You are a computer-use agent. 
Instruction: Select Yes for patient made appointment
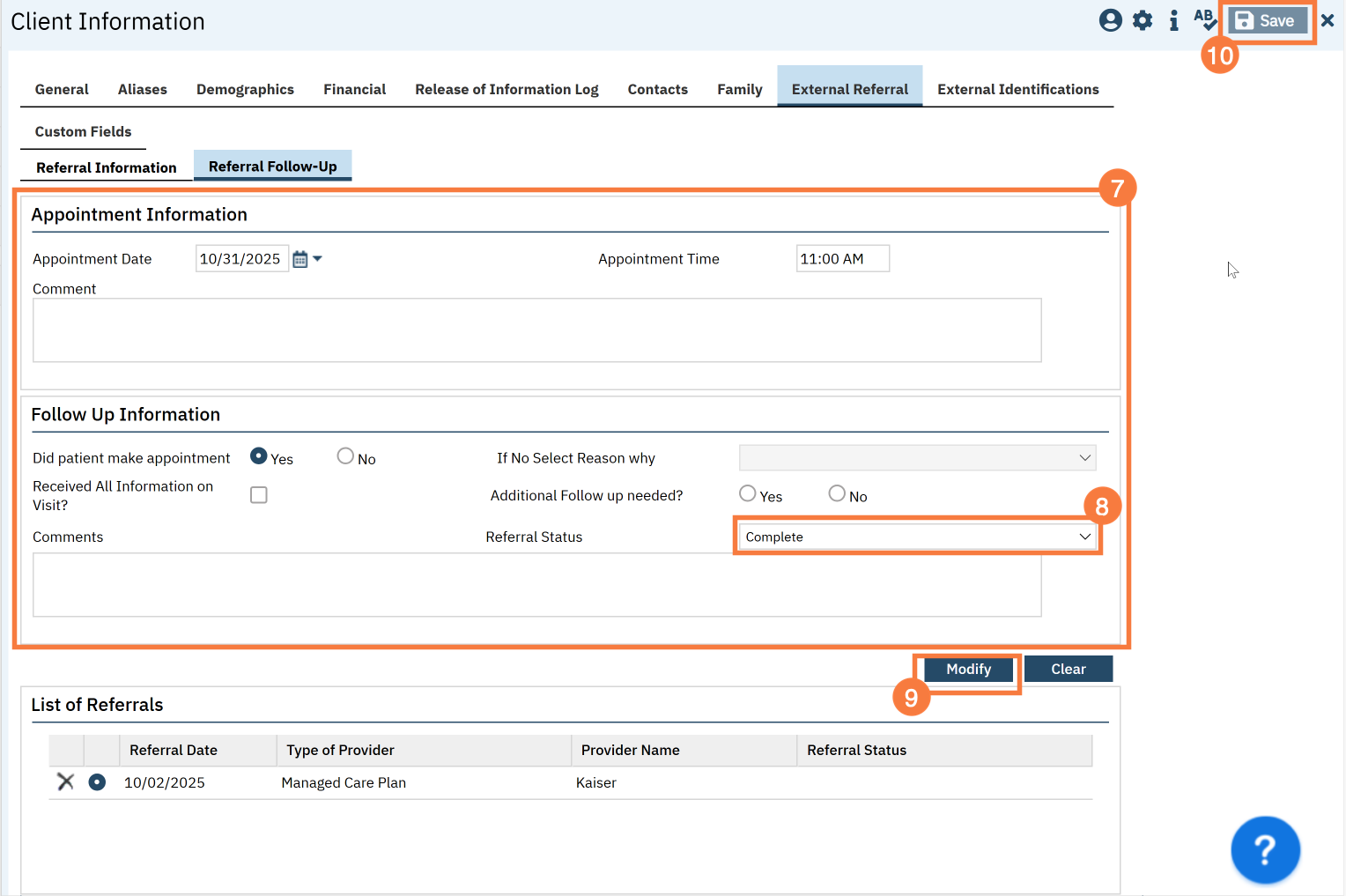coord(259,456)
